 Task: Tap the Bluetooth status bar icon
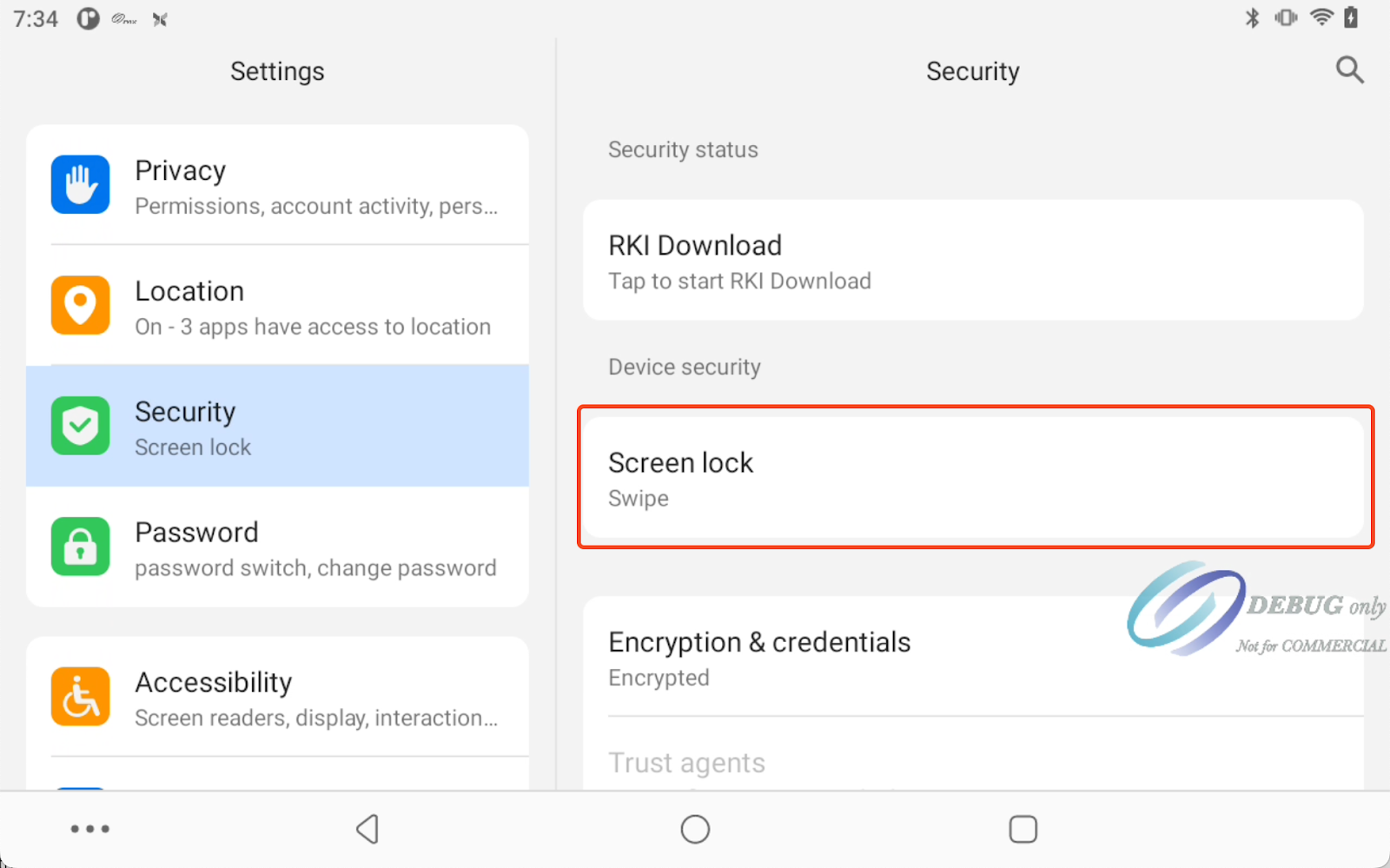[1252, 17]
